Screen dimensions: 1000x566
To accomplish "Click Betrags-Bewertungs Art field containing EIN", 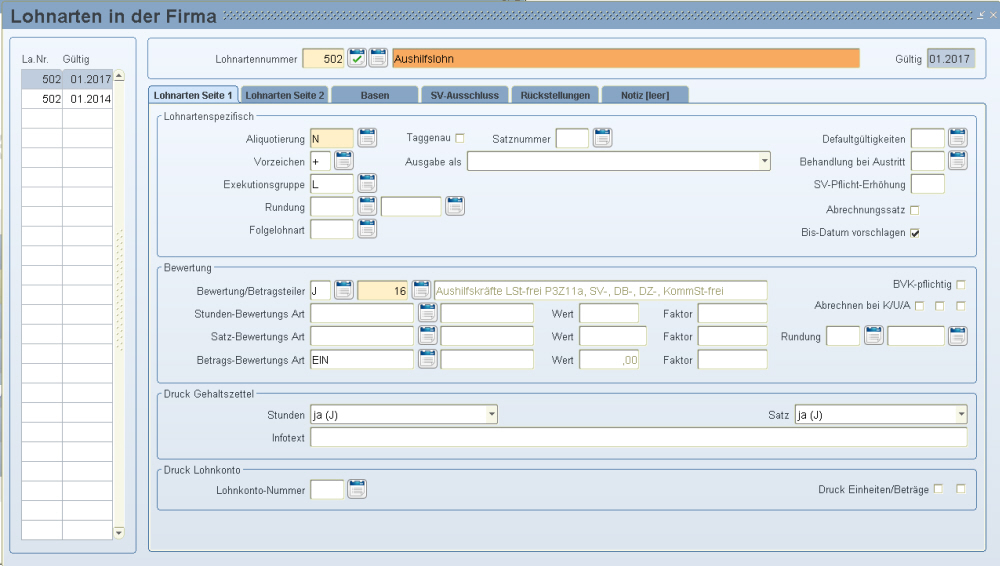I will pyautogui.click(x=362, y=359).
